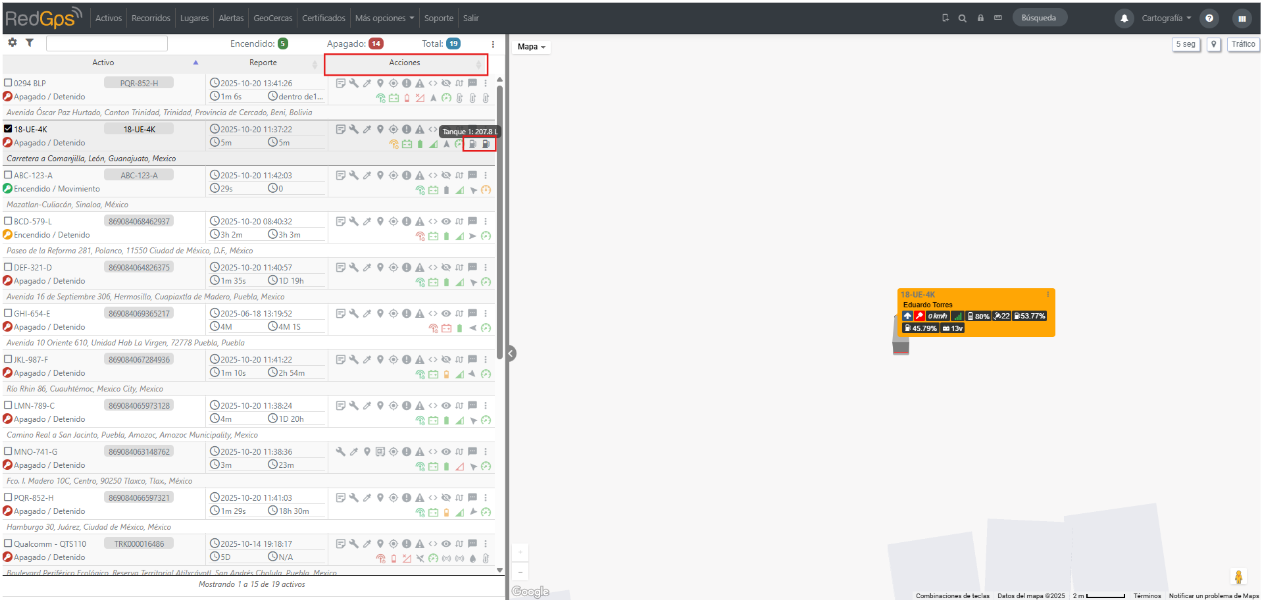Check the ABC-123-A asset checkbox
The width and height of the screenshot is (1267, 602).
8,175
